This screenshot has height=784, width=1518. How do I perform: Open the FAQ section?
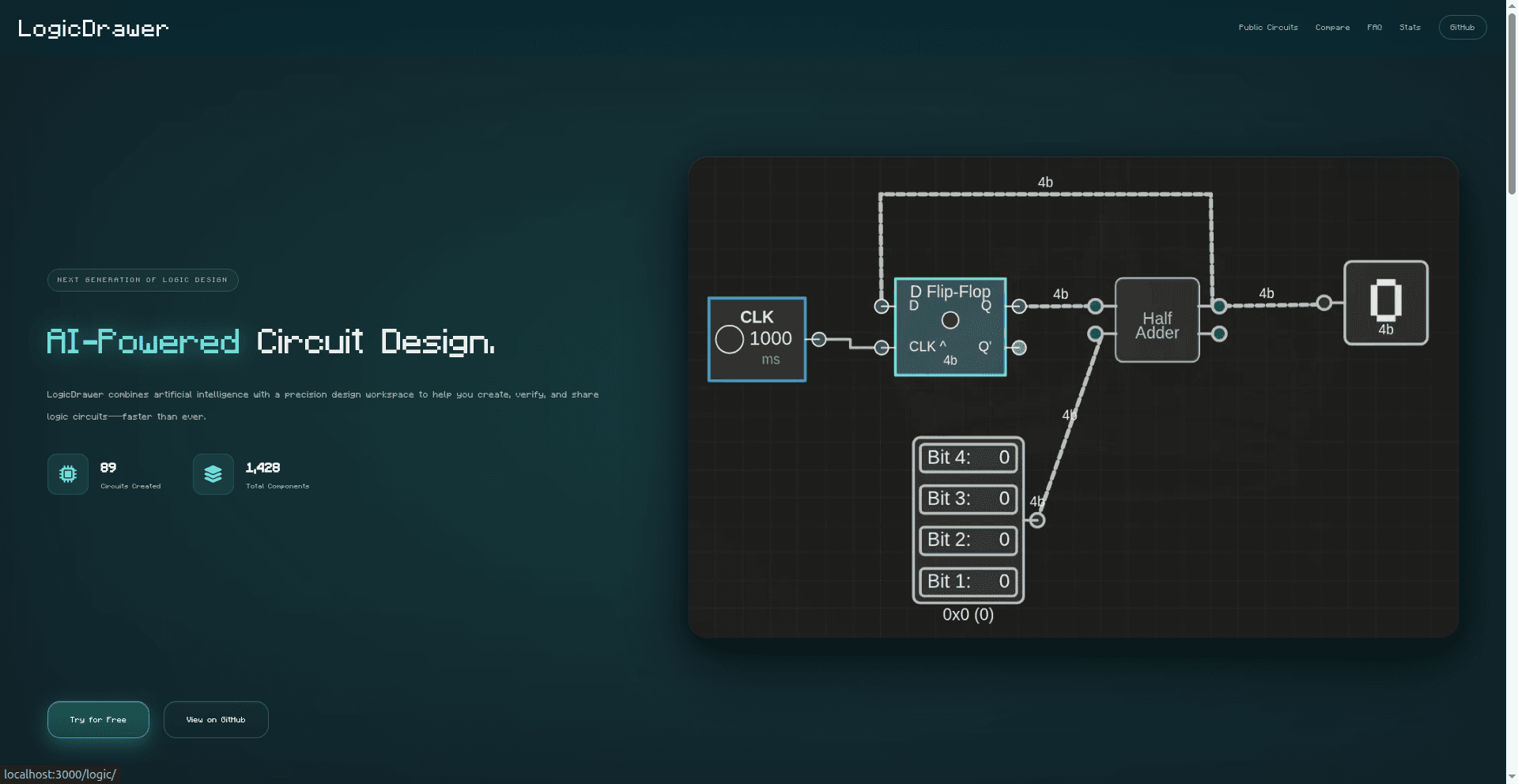[1374, 27]
